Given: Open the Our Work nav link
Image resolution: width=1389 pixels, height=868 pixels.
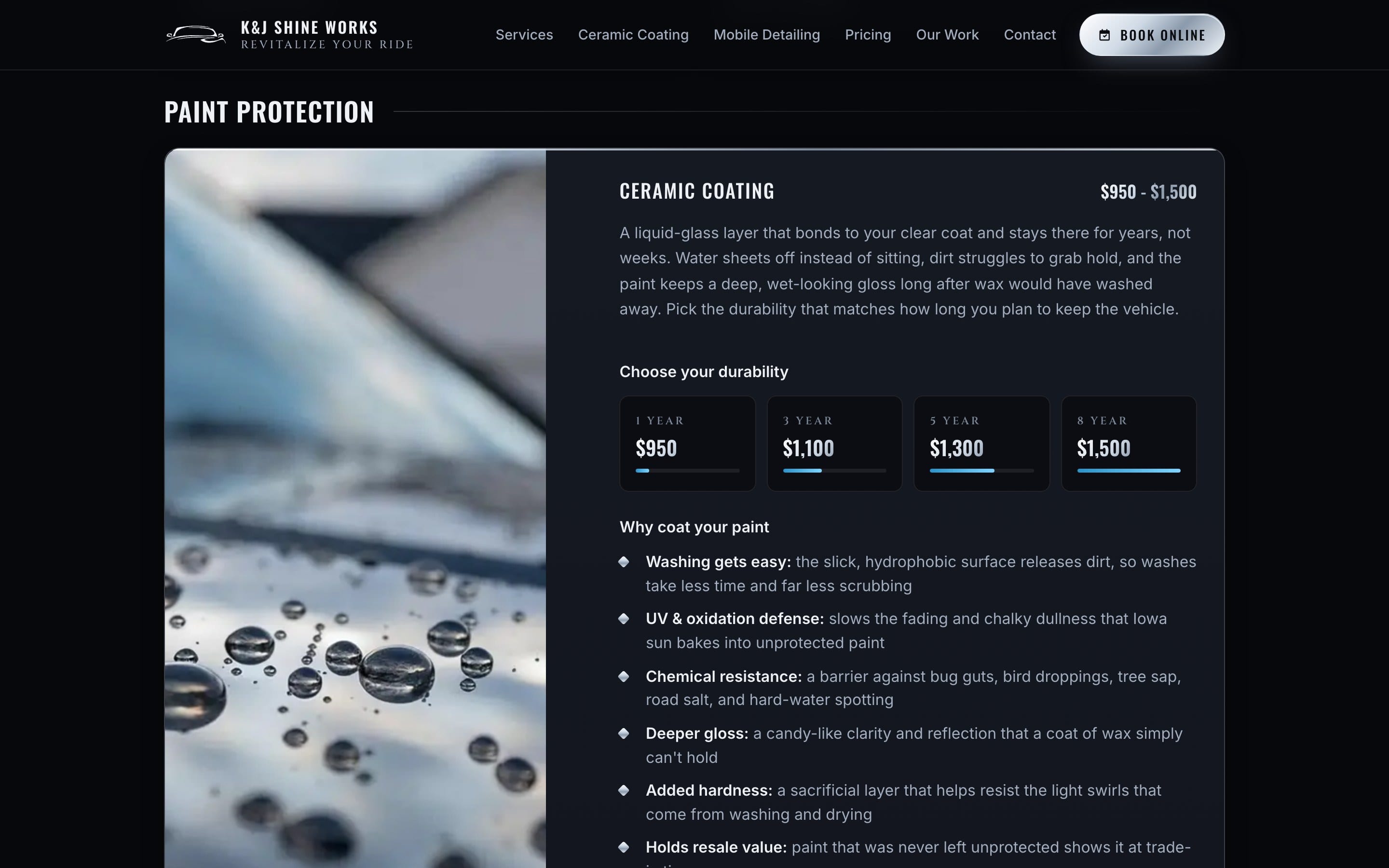Looking at the screenshot, I should point(947,34).
